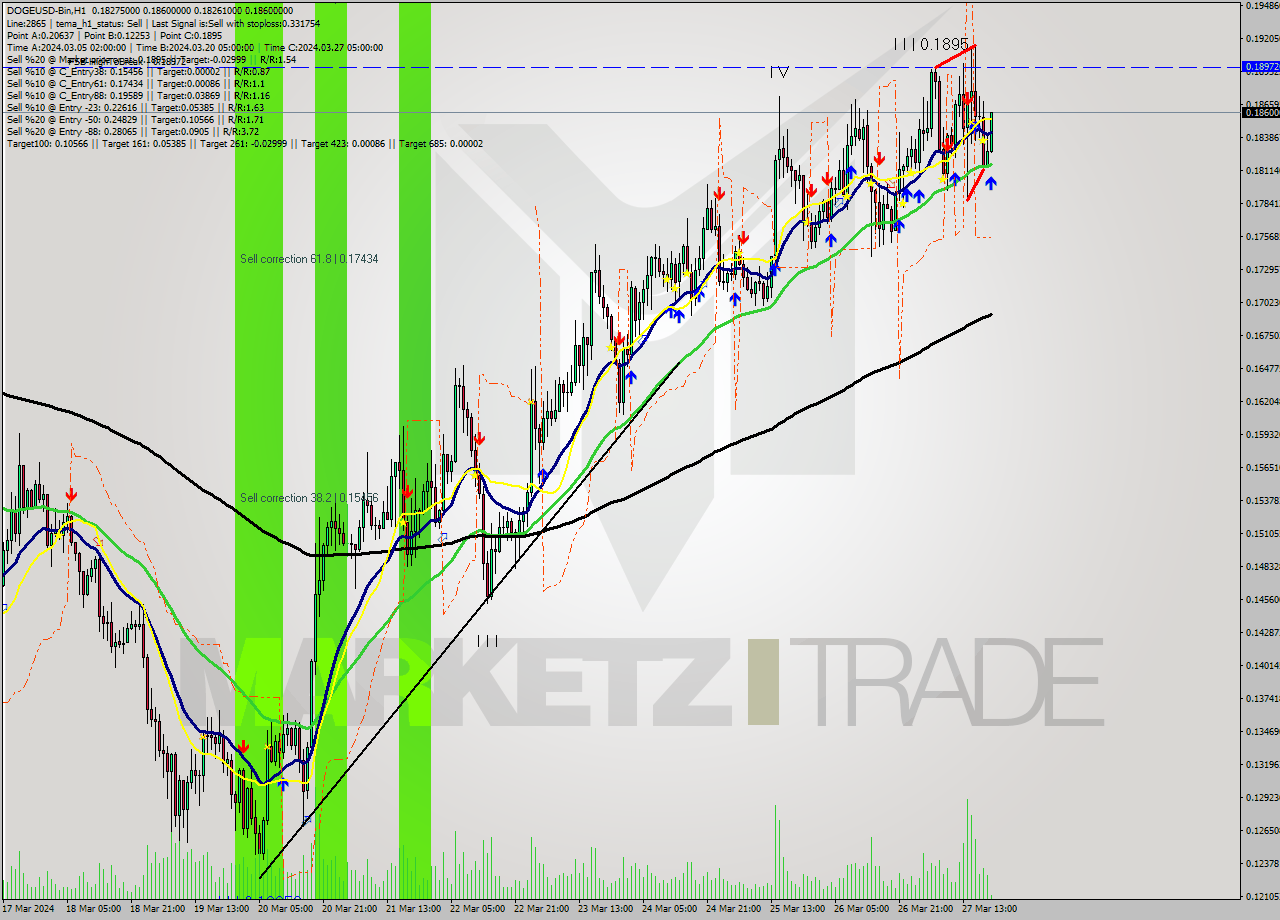Image resolution: width=1280 pixels, height=920 pixels.
Task: Click the Sell %10 @ C_Entry38 line
Action: 138,71
